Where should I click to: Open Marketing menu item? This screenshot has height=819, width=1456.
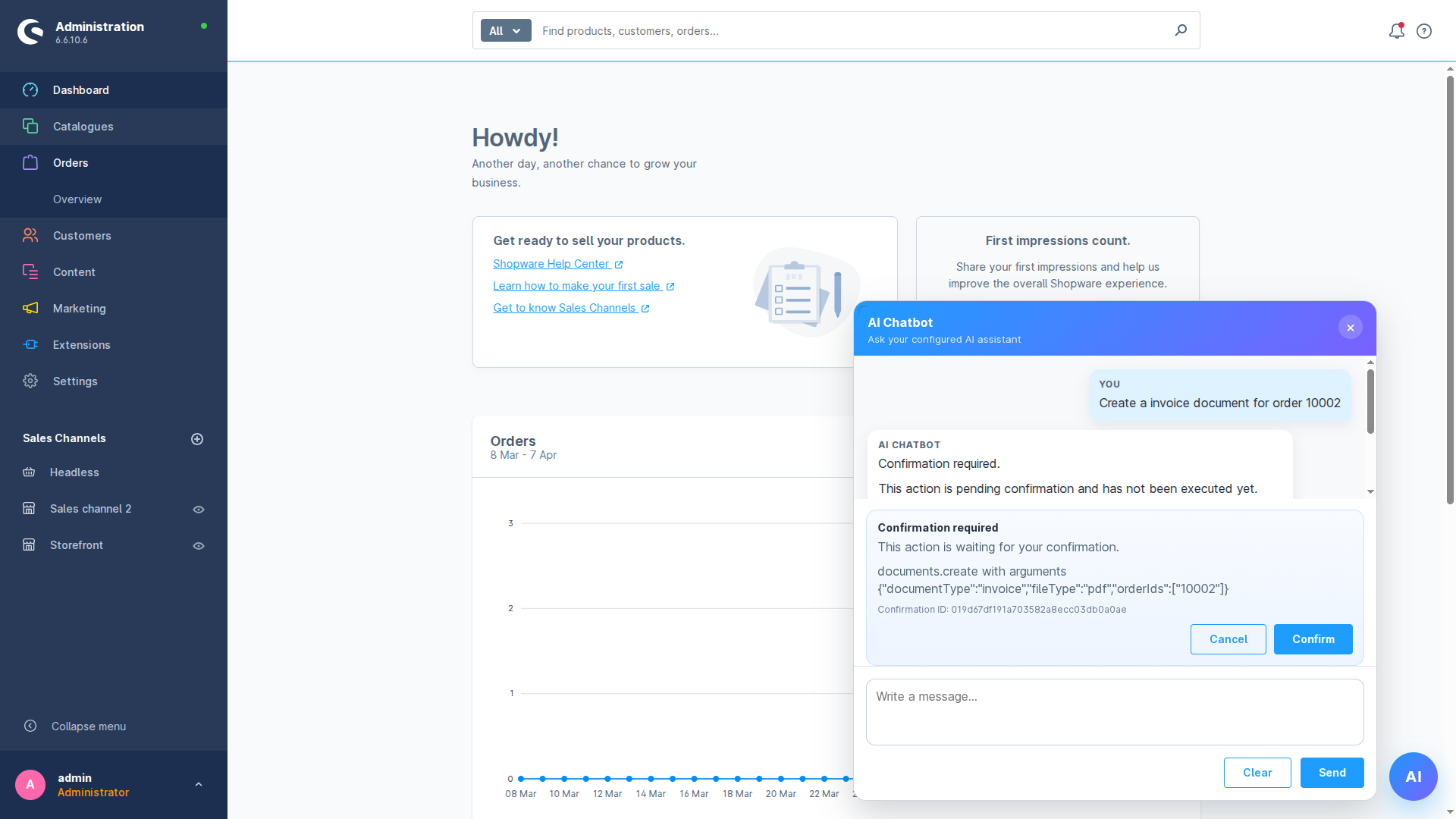(114, 309)
